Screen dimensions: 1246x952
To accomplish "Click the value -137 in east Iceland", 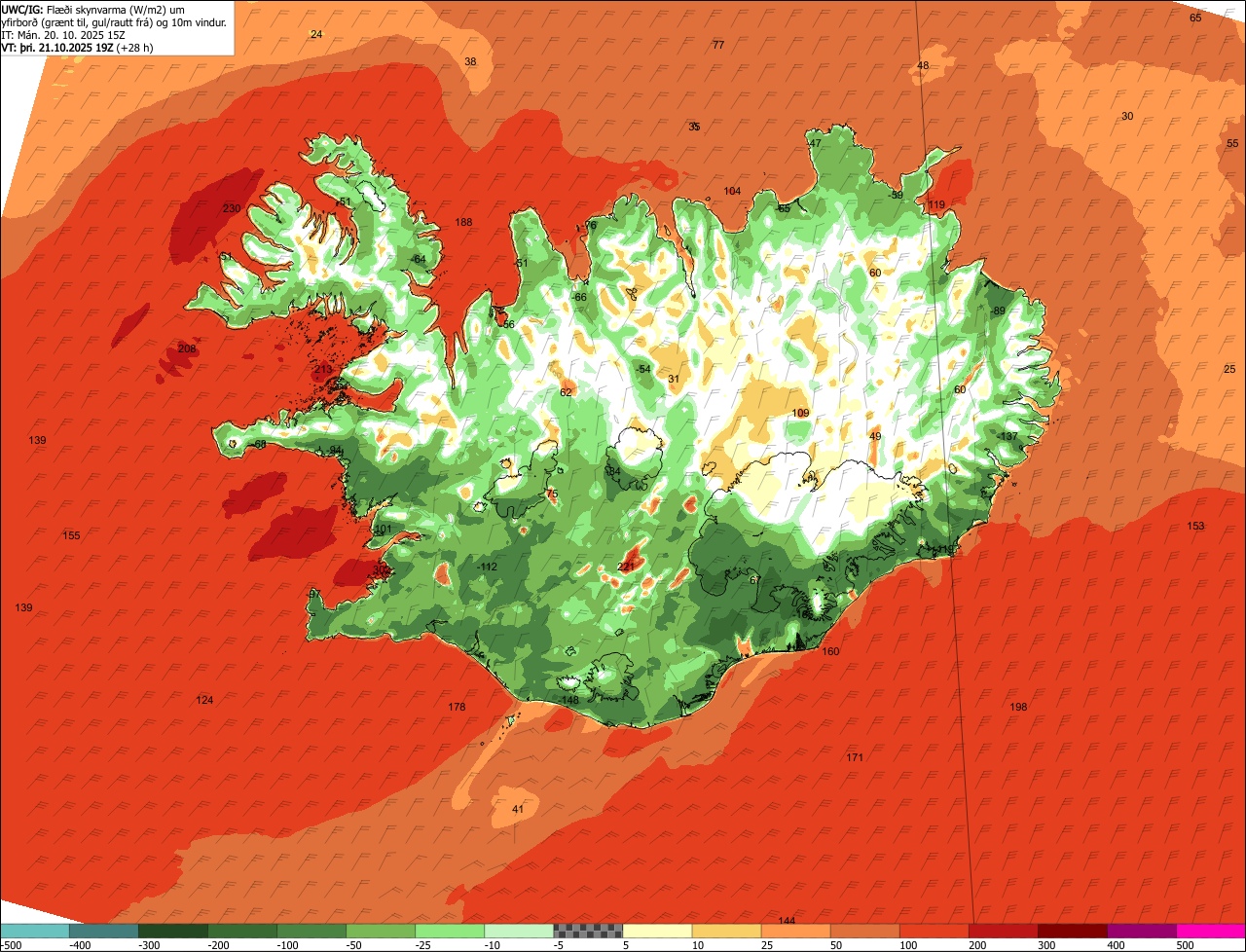I will coord(1007,436).
